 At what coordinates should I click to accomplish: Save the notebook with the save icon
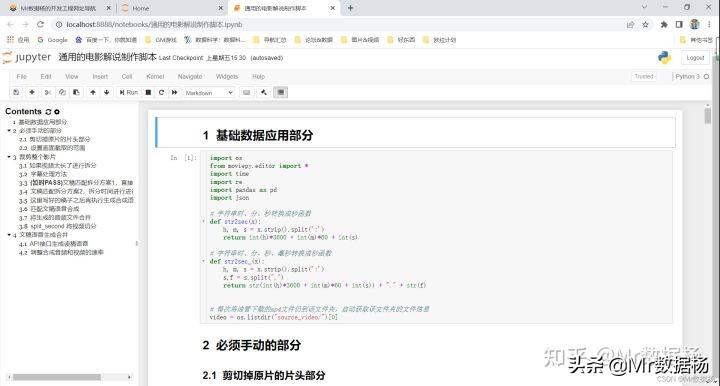point(16,92)
